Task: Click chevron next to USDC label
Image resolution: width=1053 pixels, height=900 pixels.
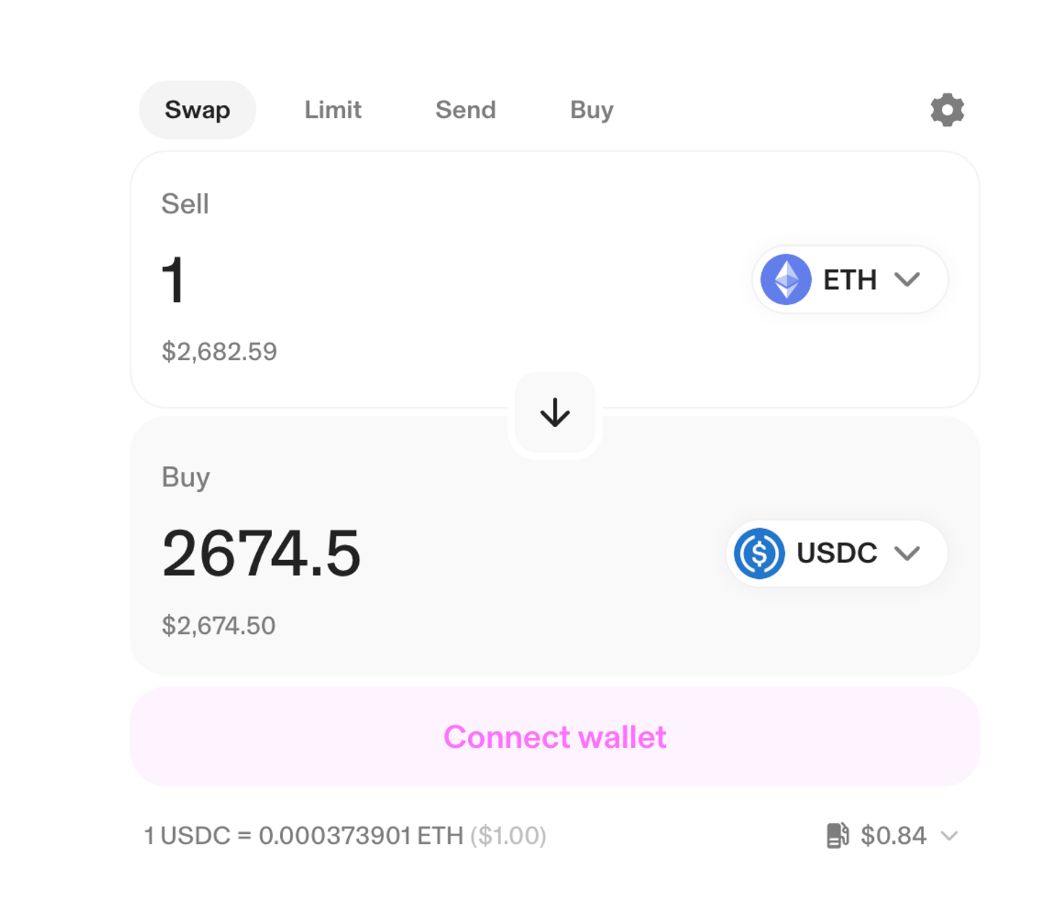Action: 907,553
